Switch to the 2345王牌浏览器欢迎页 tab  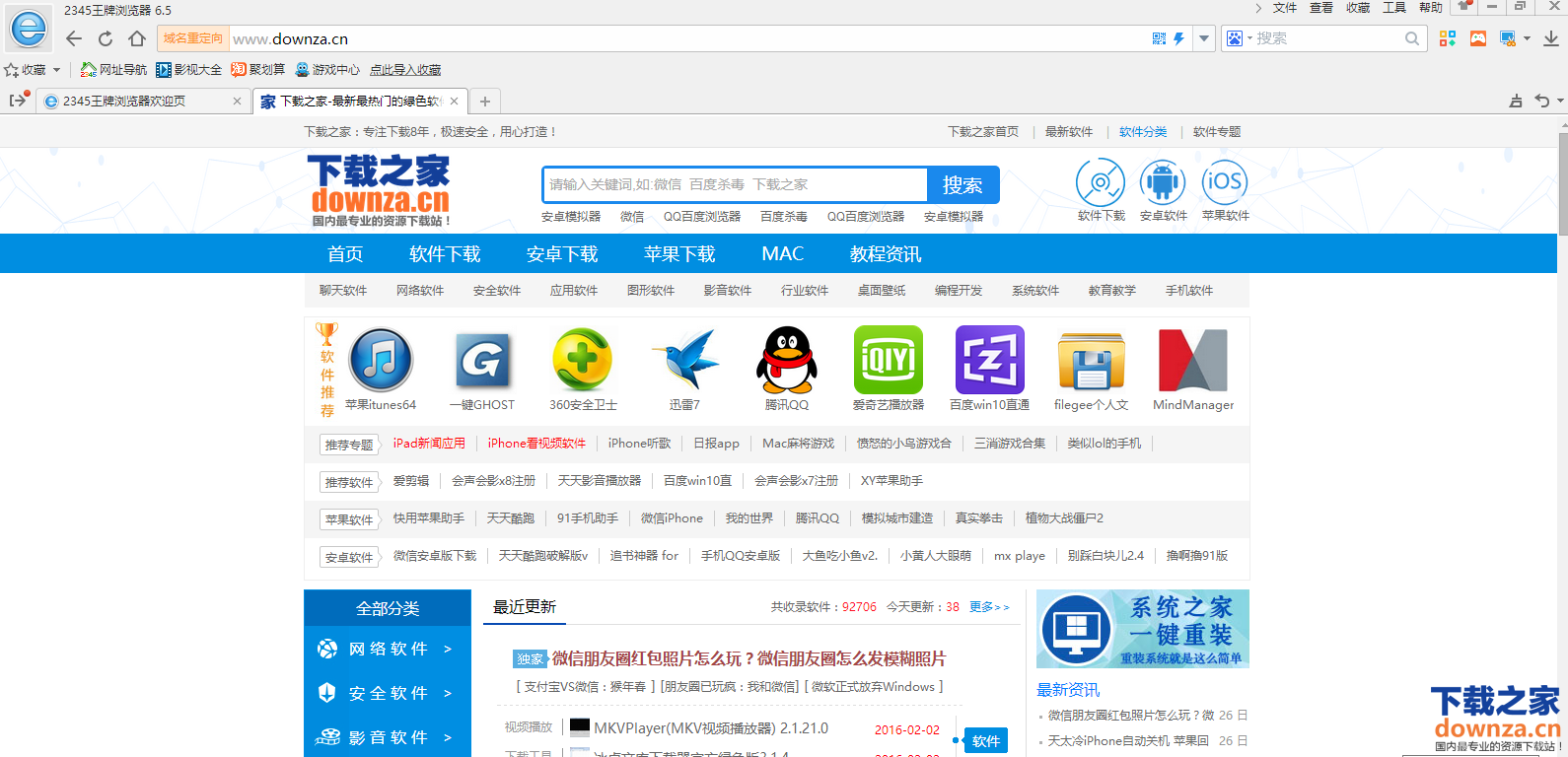(x=143, y=101)
